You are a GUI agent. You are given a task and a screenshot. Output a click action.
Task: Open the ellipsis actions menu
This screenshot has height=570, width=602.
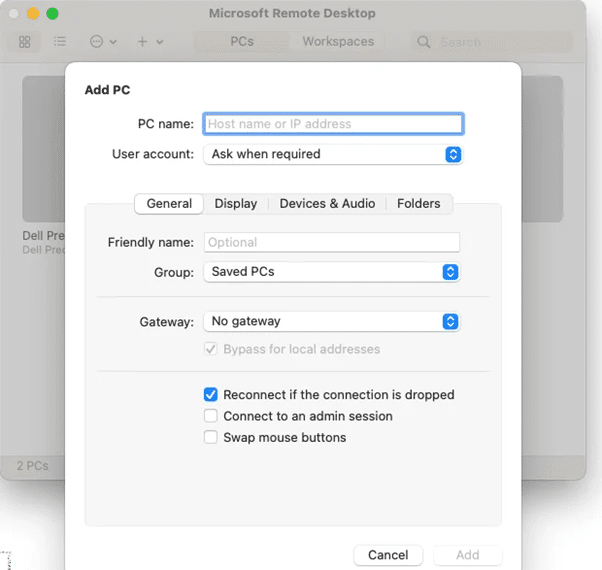coord(96,41)
